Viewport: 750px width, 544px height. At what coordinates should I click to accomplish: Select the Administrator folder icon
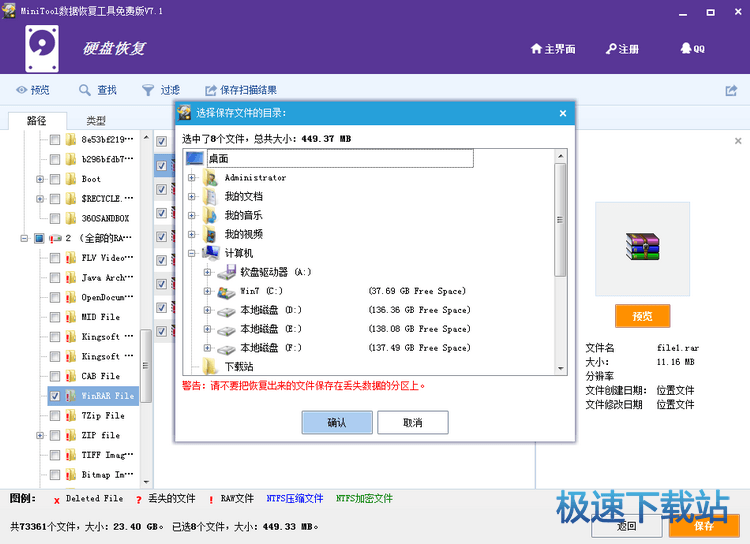click(x=210, y=178)
